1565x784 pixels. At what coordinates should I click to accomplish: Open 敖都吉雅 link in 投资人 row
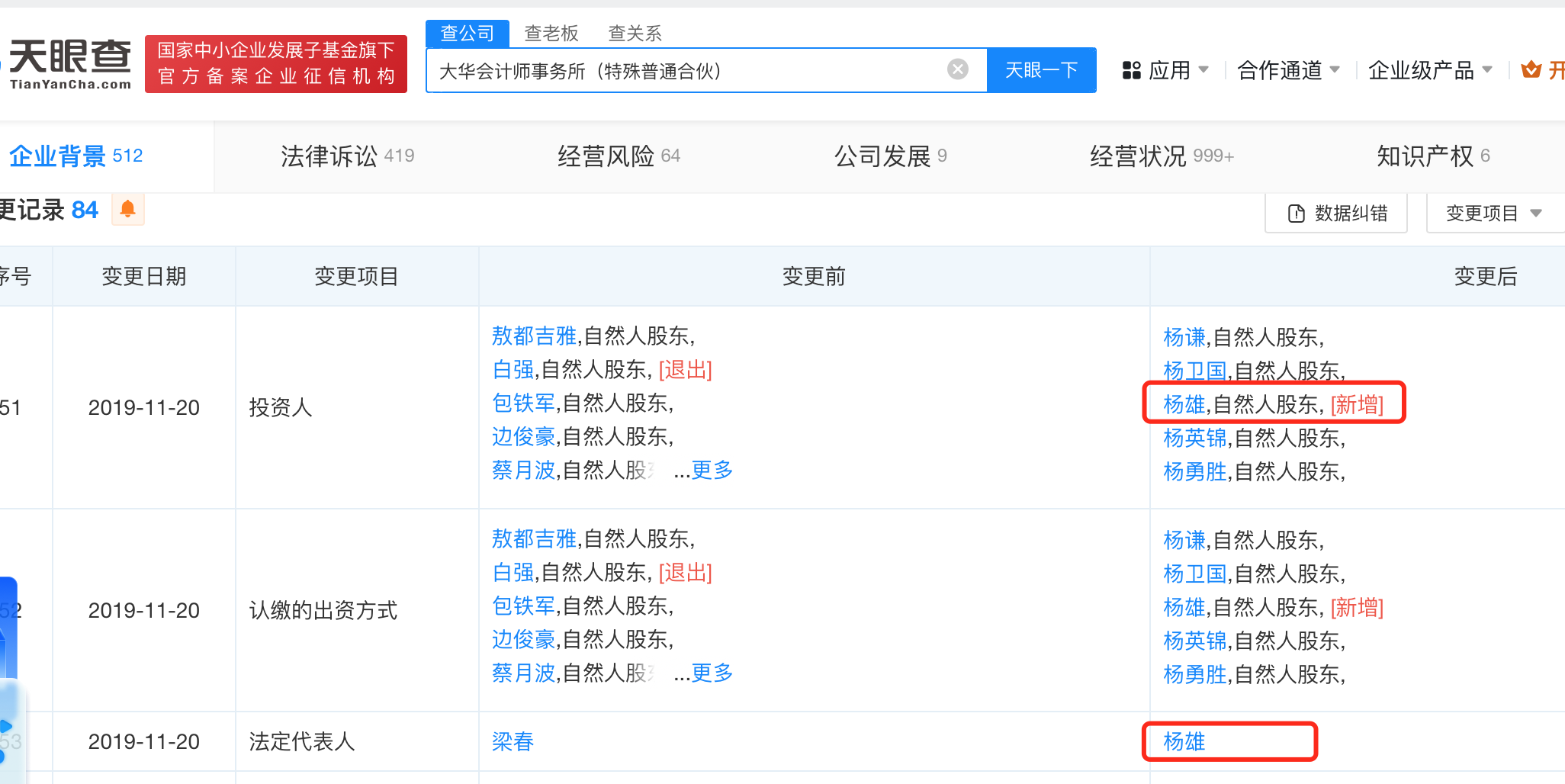534,336
